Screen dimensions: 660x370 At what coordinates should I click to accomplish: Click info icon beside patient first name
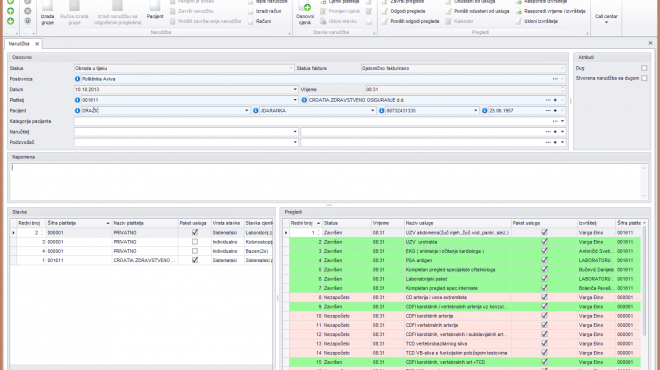point(255,111)
